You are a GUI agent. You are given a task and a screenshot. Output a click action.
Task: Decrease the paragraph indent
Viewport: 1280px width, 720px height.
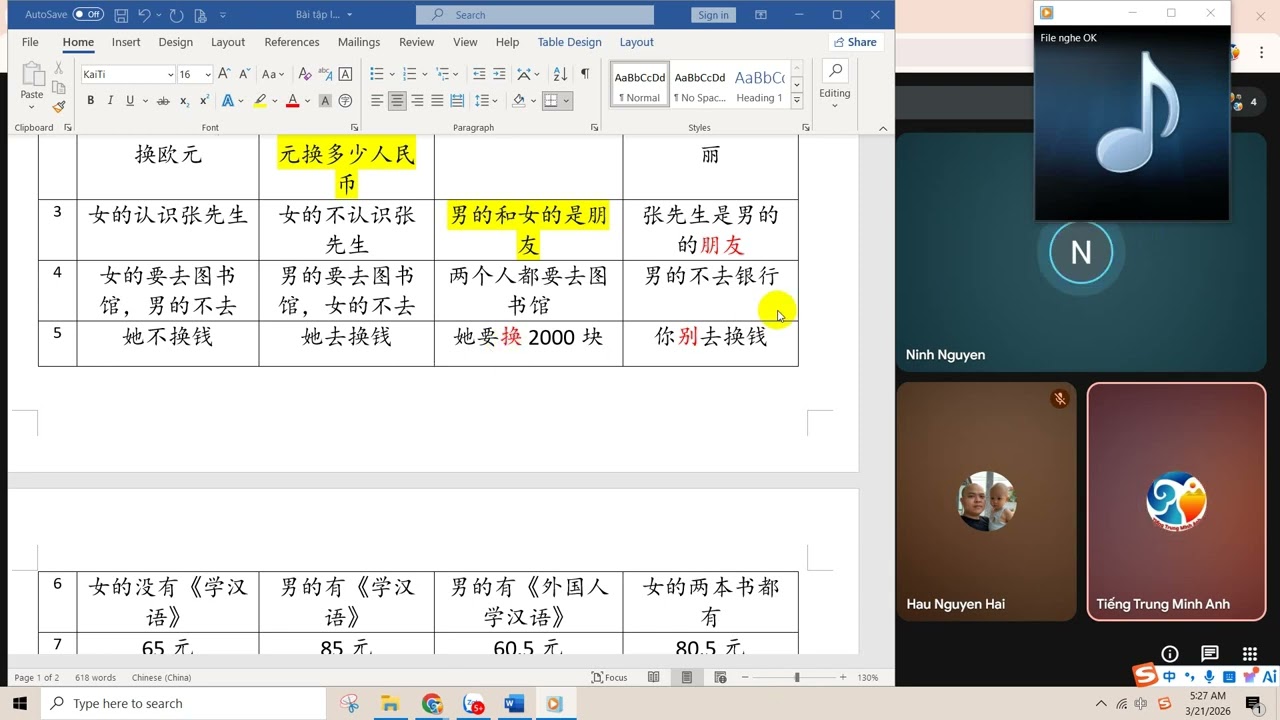point(479,74)
